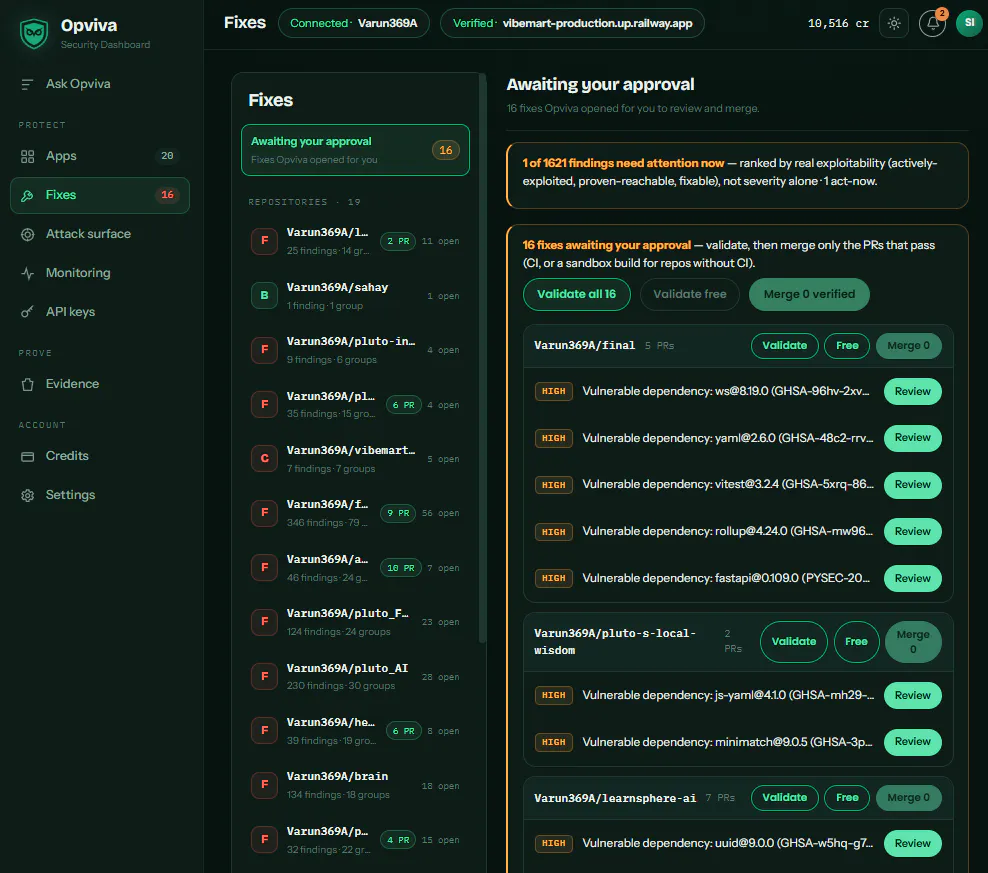Review the js-yaml@4.1.0 vulnerable dependency
The width and height of the screenshot is (988, 873).
[912, 695]
